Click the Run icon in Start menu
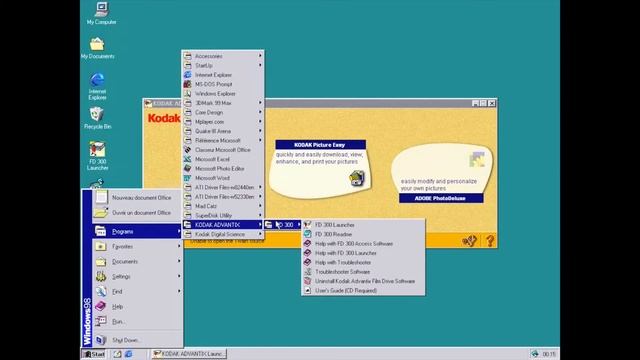 point(101,321)
